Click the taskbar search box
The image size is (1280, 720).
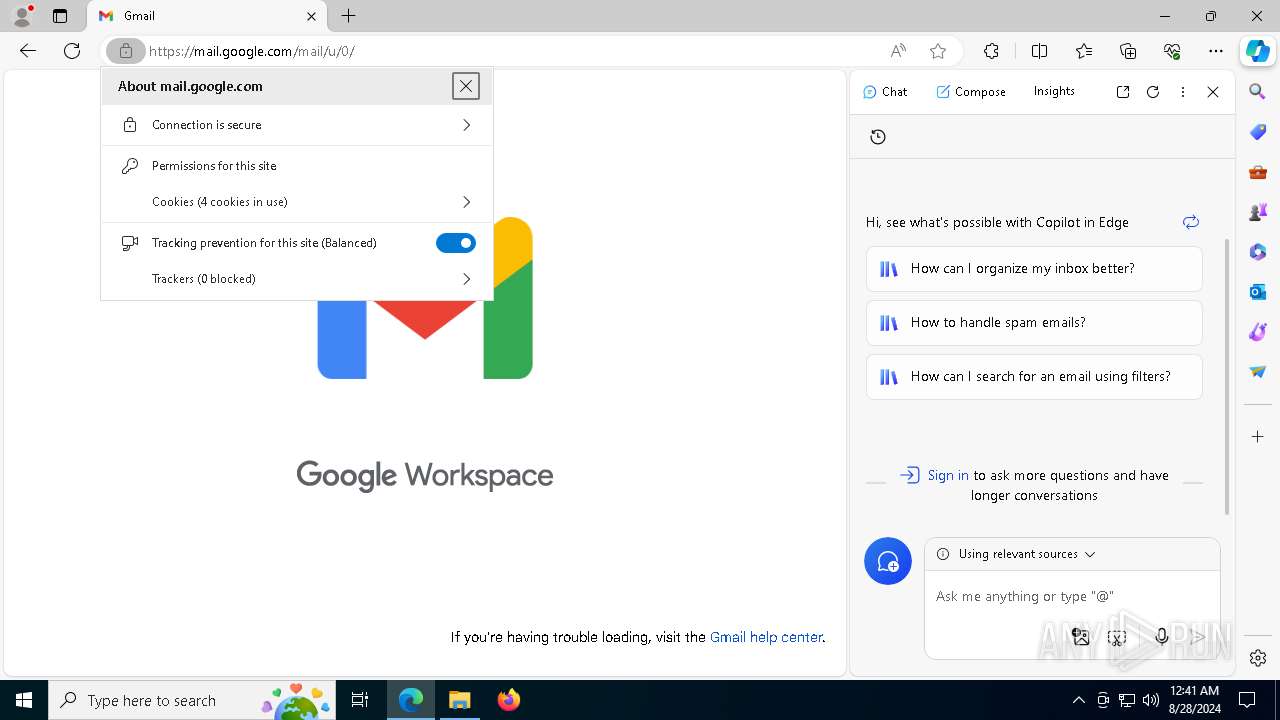tap(191, 700)
